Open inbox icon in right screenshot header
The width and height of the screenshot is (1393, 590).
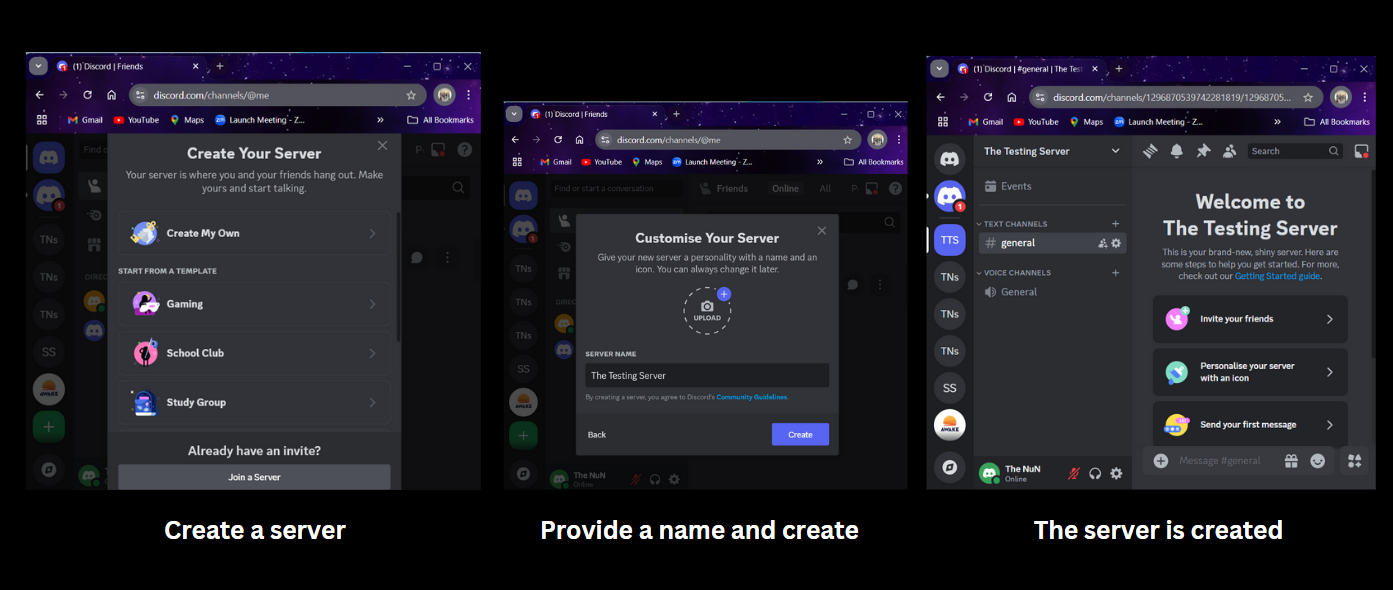pyautogui.click(x=1361, y=151)
